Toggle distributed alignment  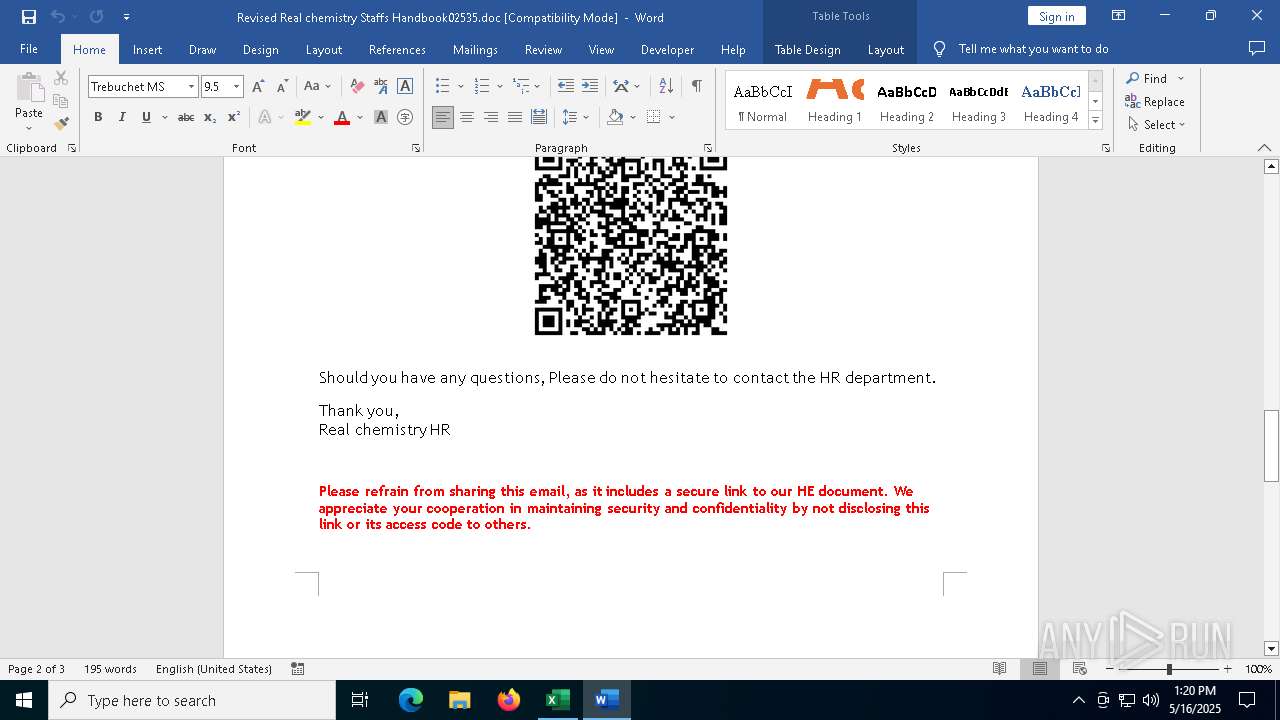point(539,117)
